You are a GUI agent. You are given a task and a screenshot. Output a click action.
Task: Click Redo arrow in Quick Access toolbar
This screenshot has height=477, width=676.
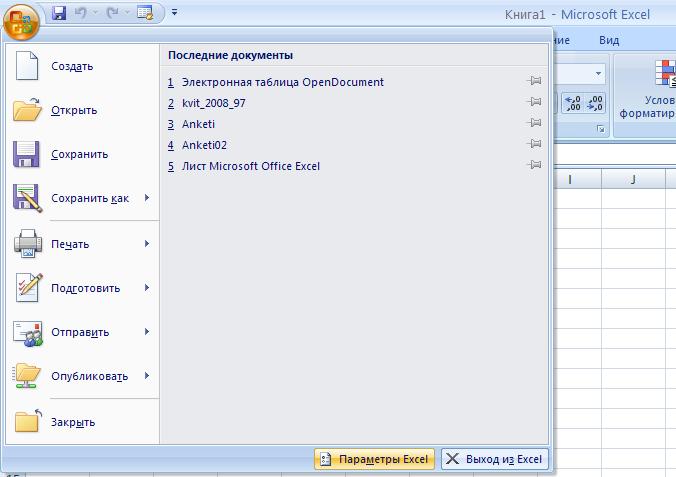[113, 13]
